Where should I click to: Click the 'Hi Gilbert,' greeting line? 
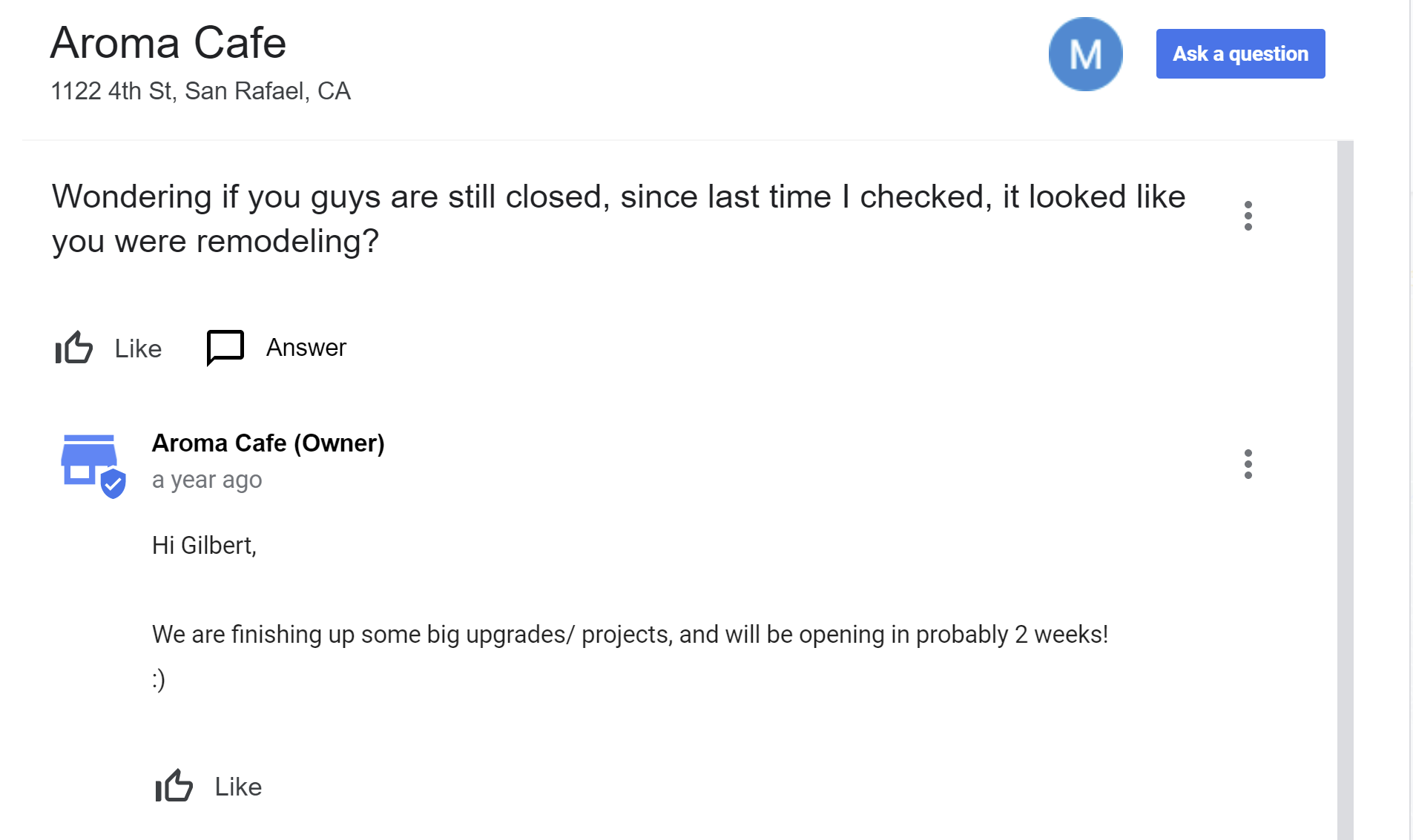pos(204,546)
